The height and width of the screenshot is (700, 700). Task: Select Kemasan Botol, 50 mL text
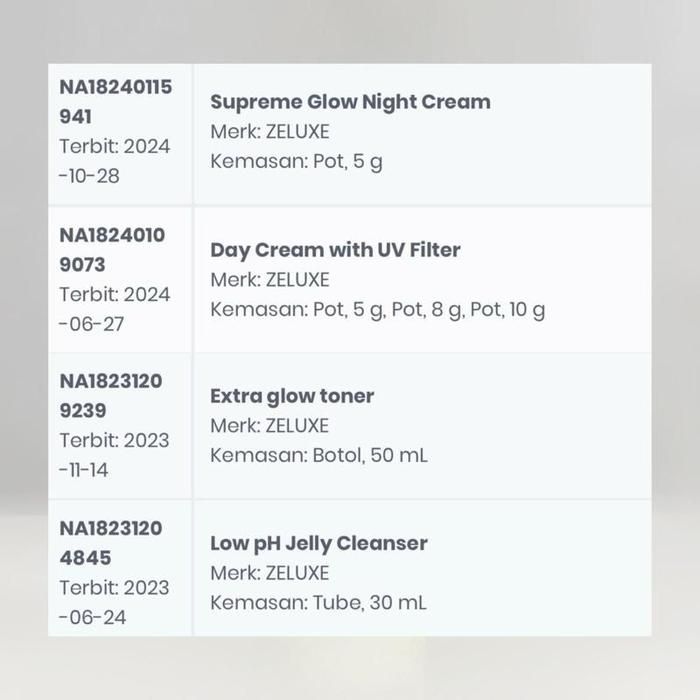(318, 456)
